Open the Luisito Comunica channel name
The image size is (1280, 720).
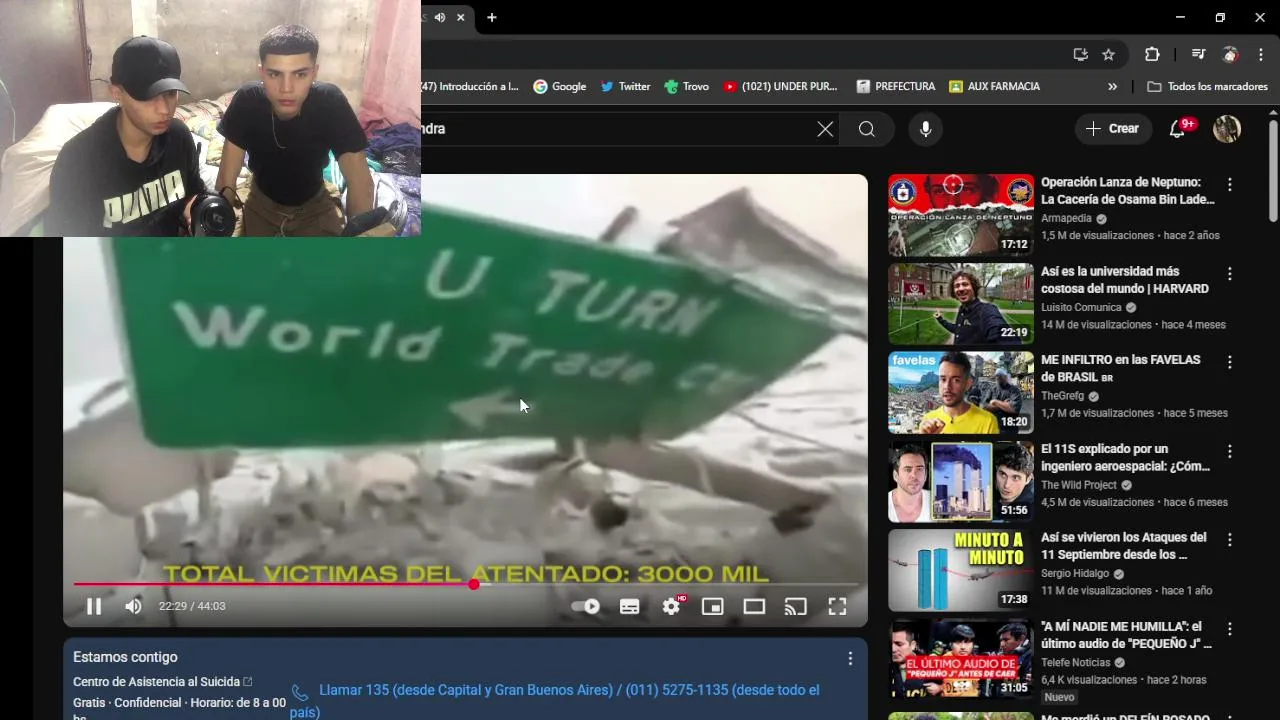[1081, 308]
